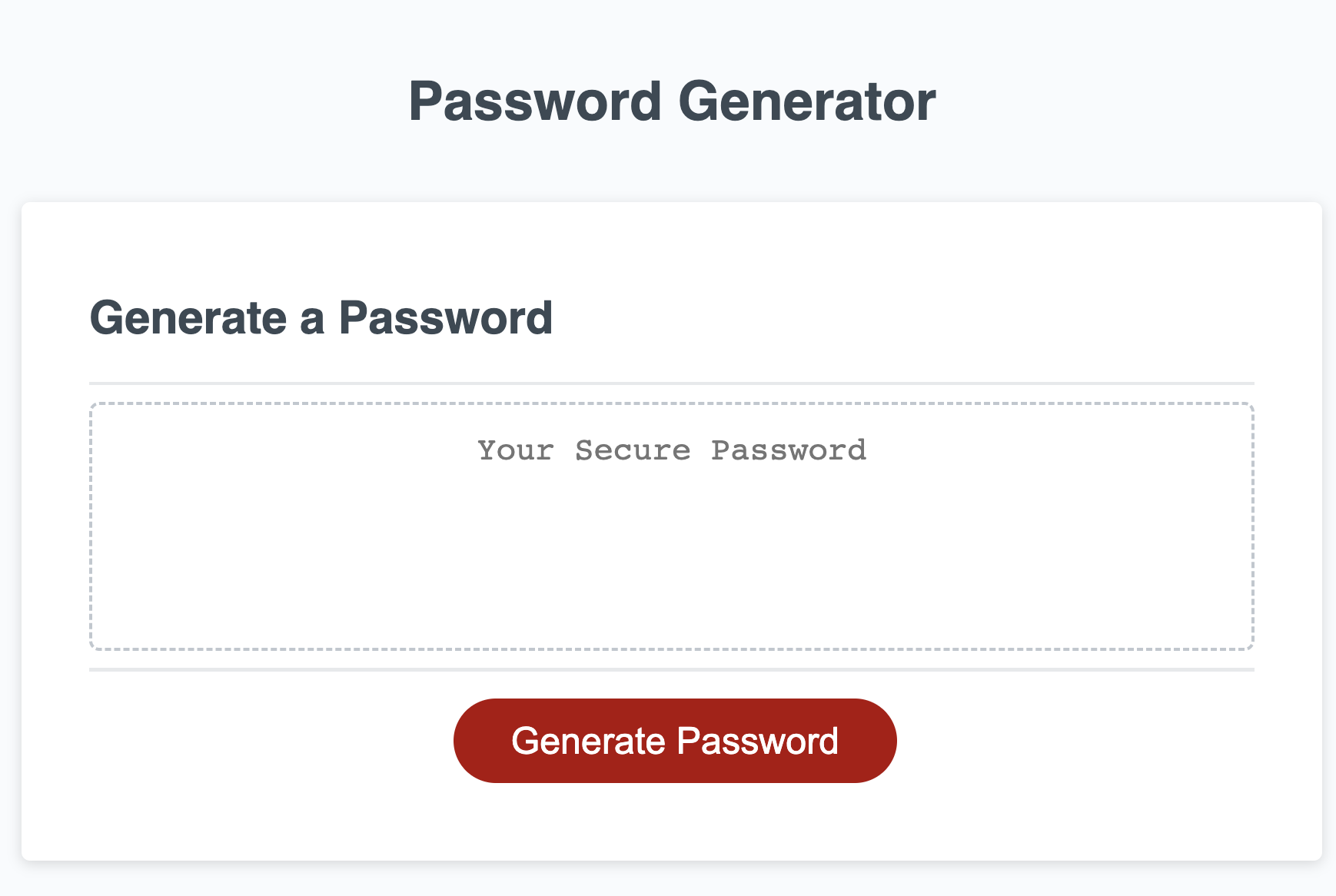Click the rounded red Generate Password pill

tap(674, 739)
